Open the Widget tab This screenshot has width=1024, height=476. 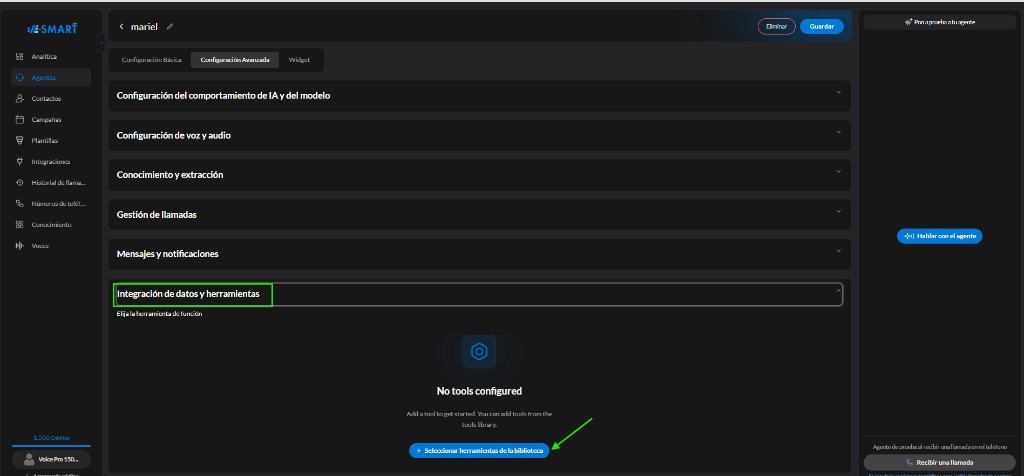point(299,60)
